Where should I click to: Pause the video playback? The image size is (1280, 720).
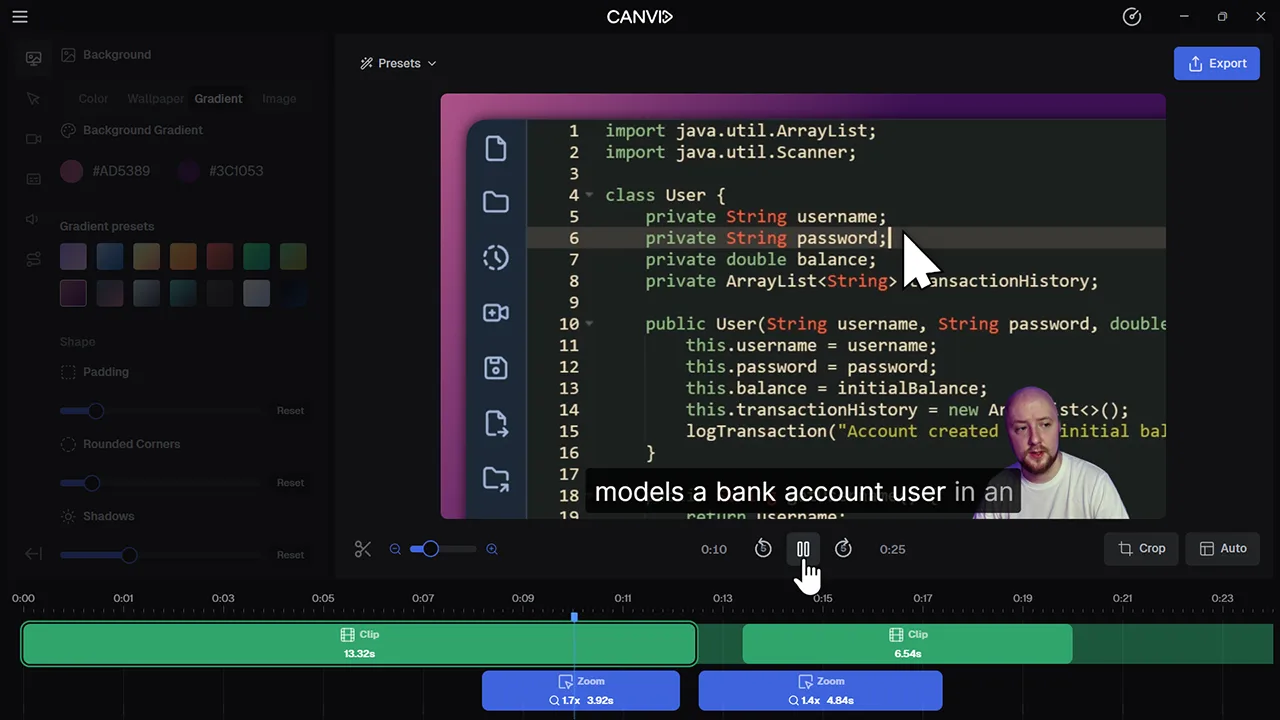tap(803, 548)
